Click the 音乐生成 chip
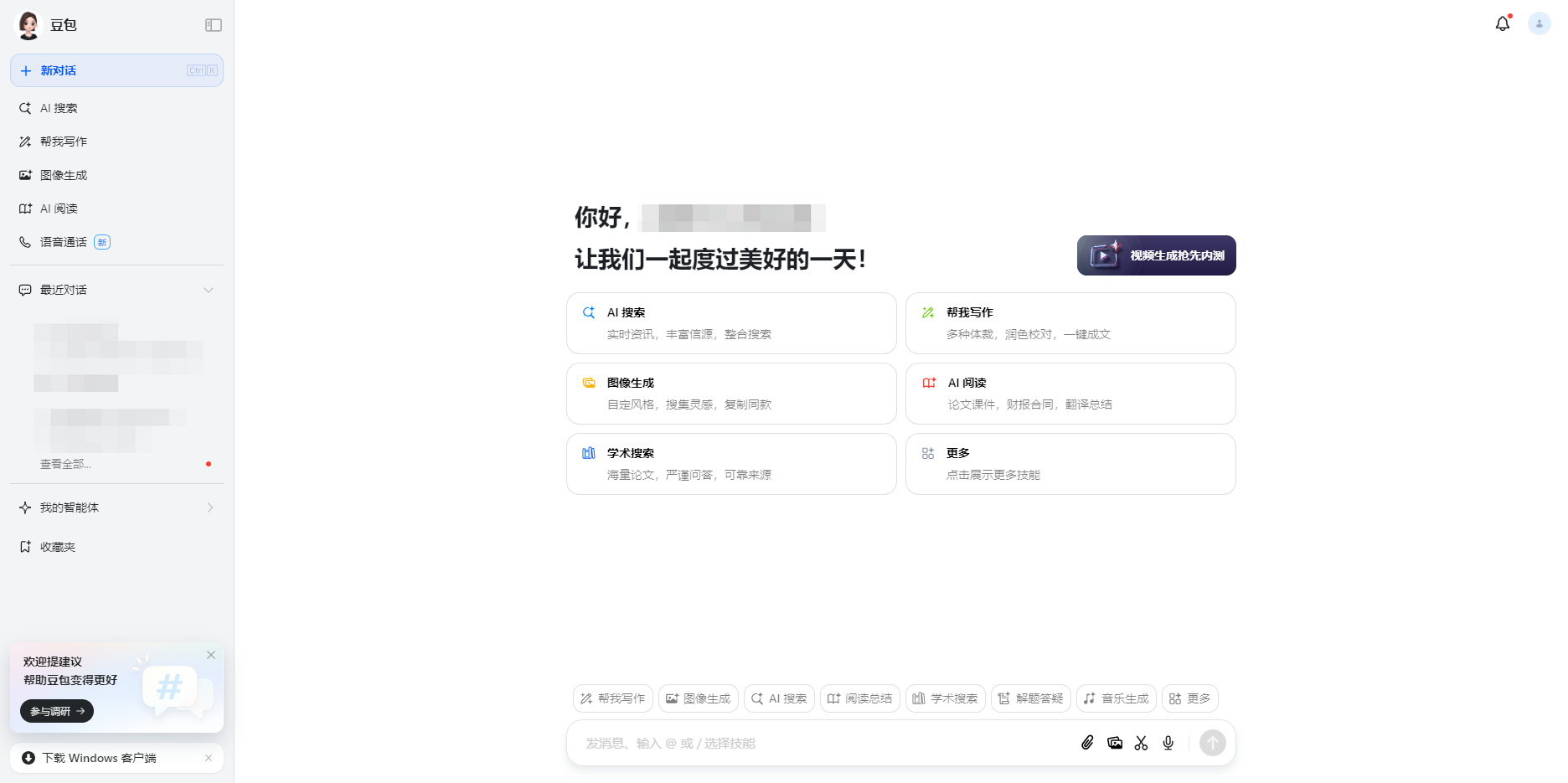This screenshot has height=783, width=1568. (x=1117, y=698)
